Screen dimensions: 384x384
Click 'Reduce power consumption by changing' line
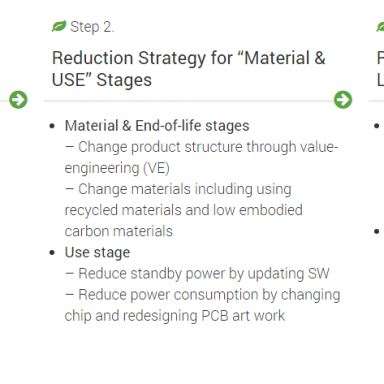(203, 295)
